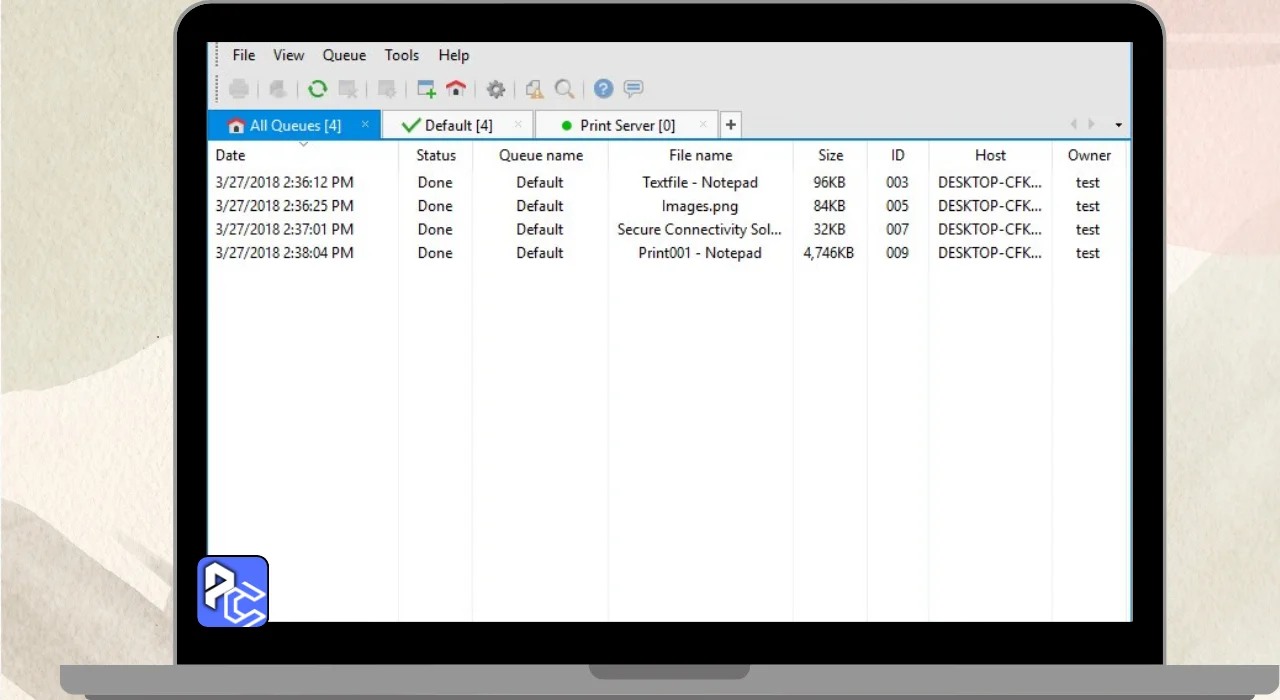Click the Date column sort header
Viewport: 1280px width, 700px height.
click(x=230, y=155)
